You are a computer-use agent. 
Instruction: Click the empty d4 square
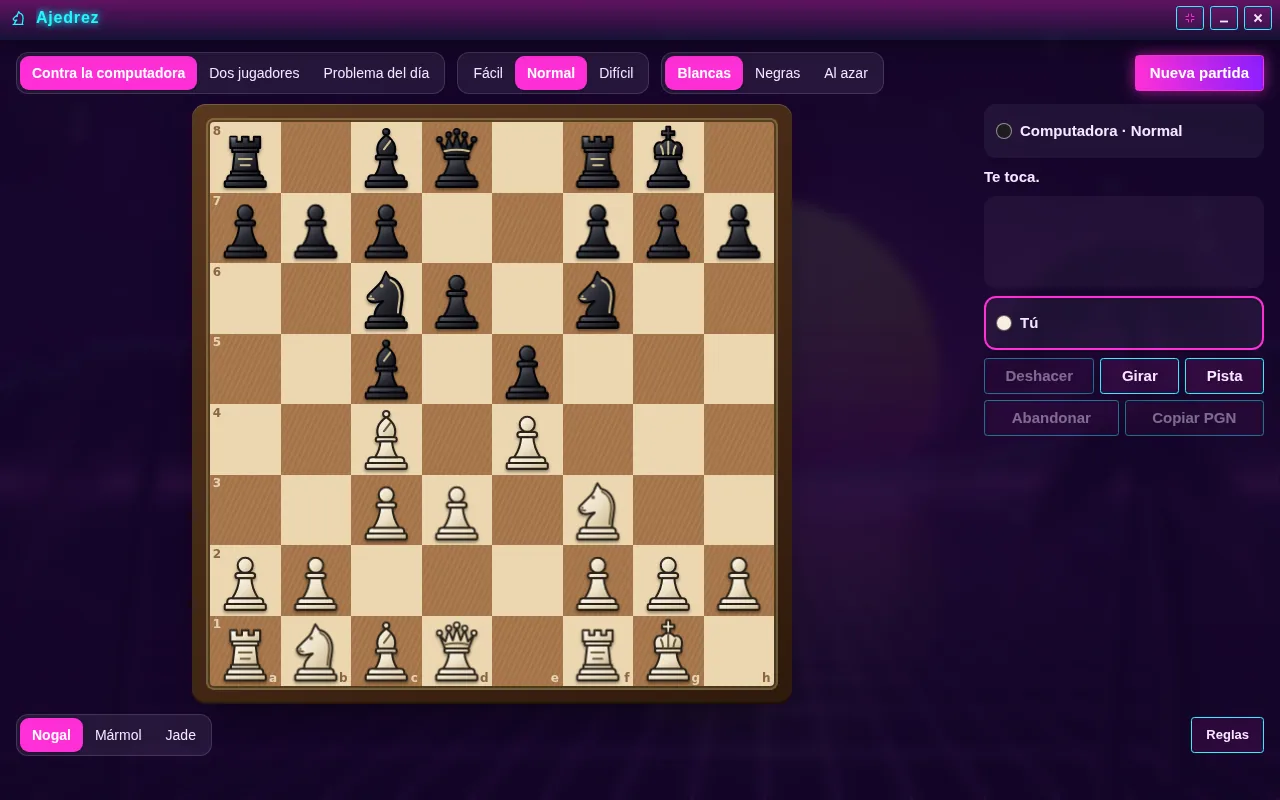pos(457,439)
